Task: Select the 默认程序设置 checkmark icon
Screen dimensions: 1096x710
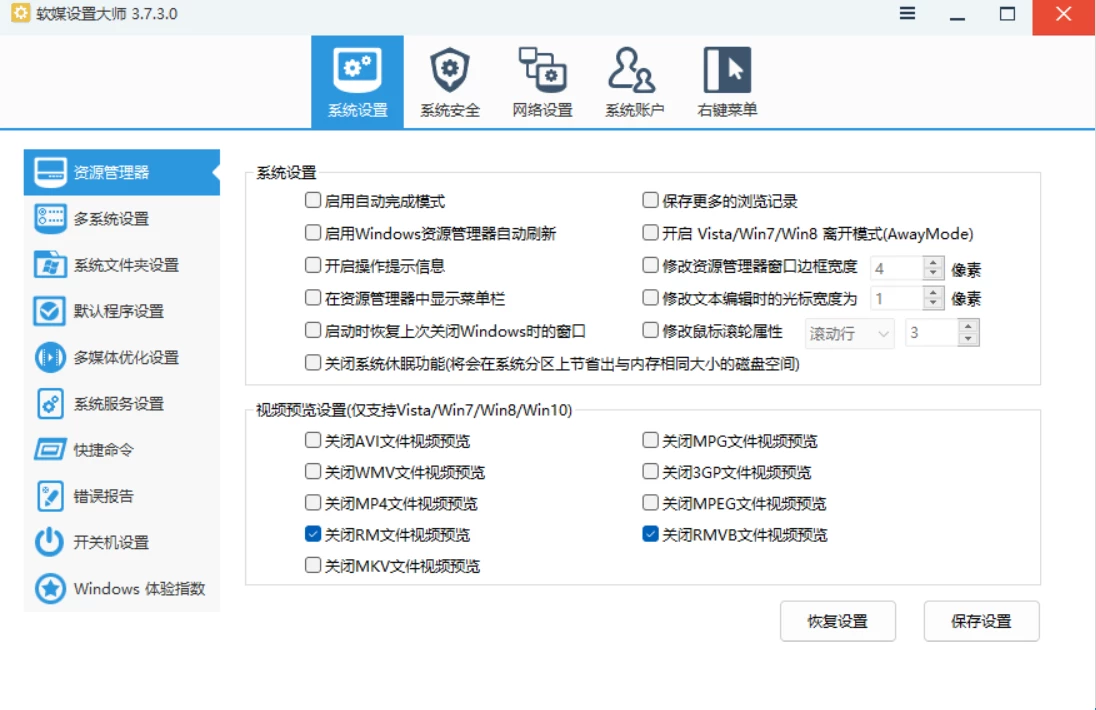Action: 50,311
